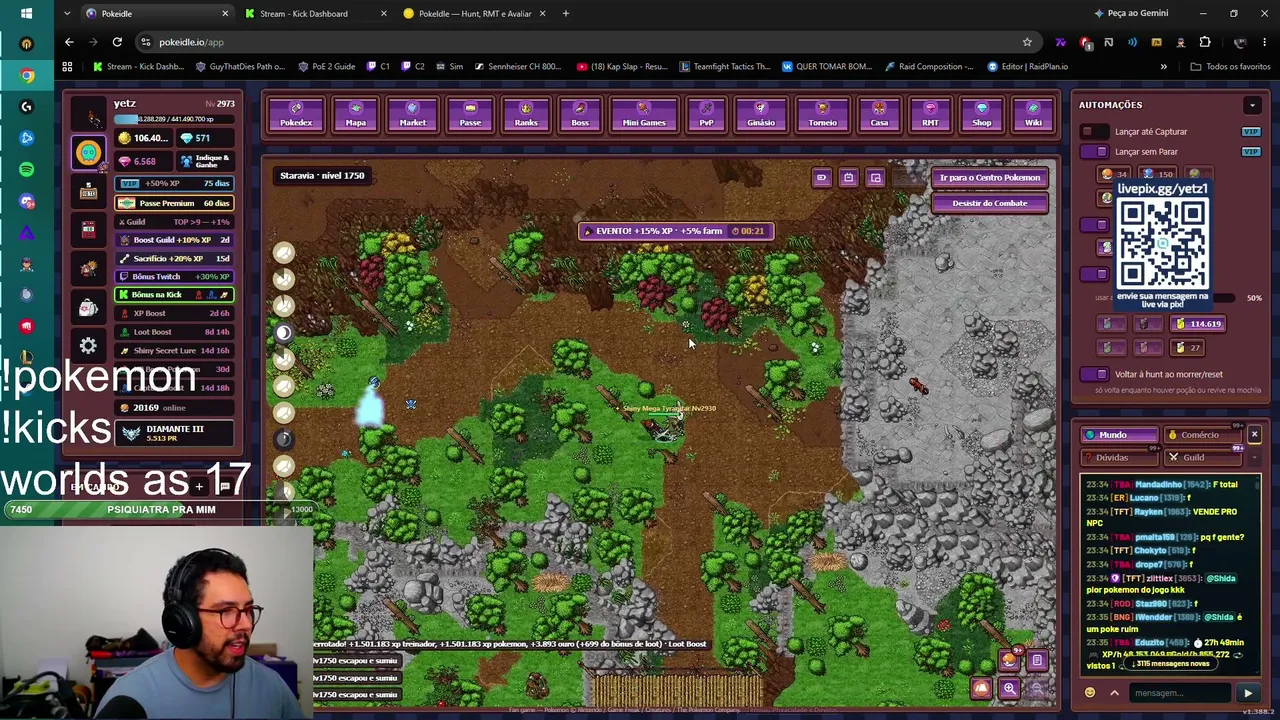Open the settings gear in left sidebar
The image size is (1280, 720).
tap(88, 346)
